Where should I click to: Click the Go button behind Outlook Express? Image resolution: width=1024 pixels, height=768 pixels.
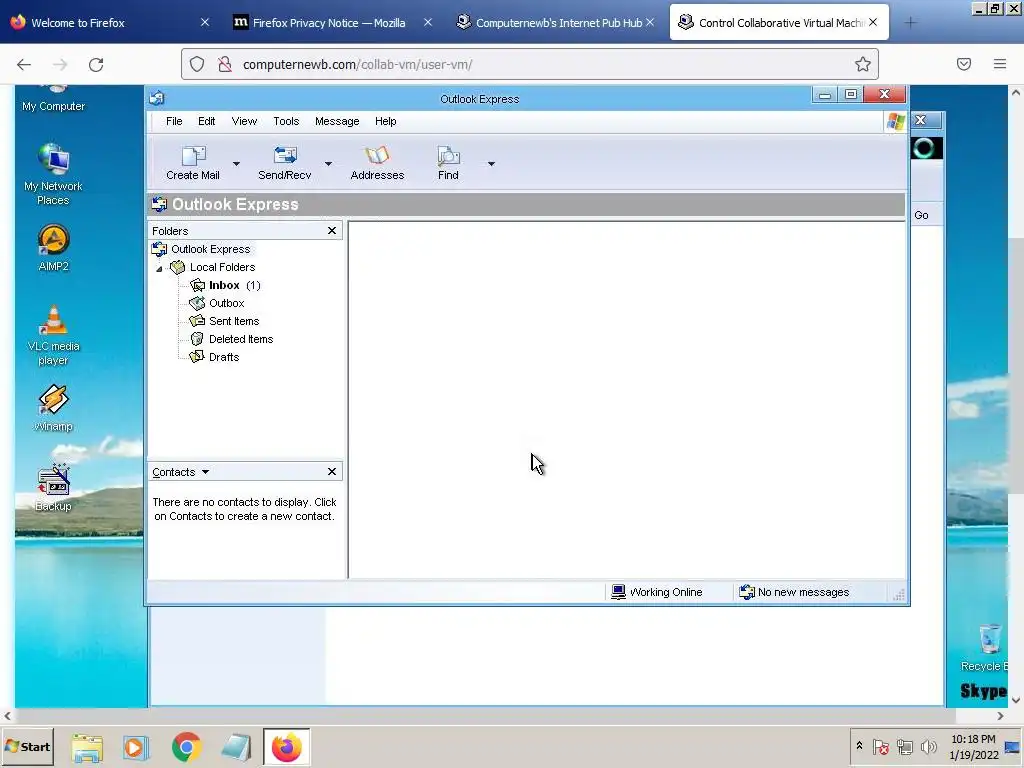(921, 215)
